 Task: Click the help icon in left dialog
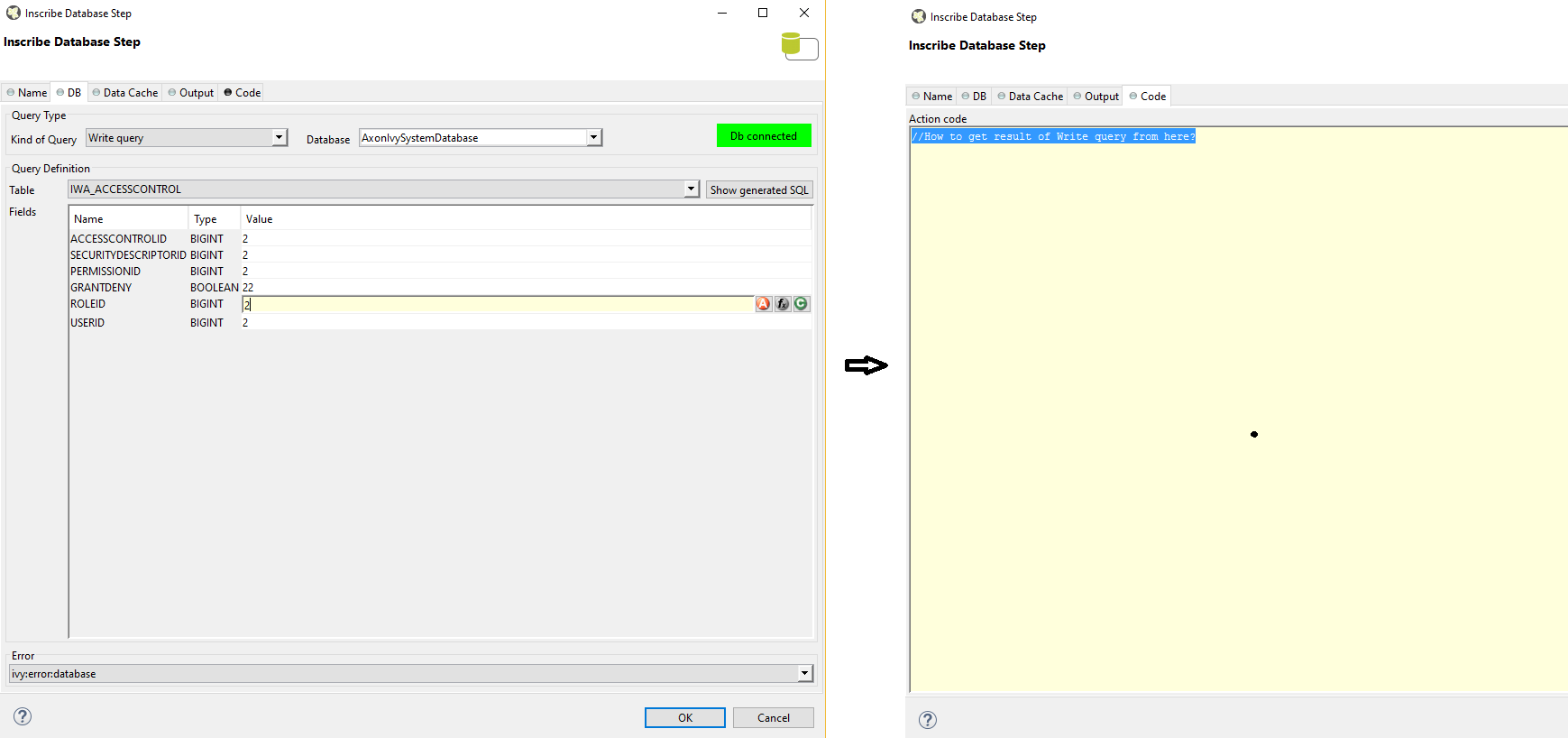pos(23,716)
